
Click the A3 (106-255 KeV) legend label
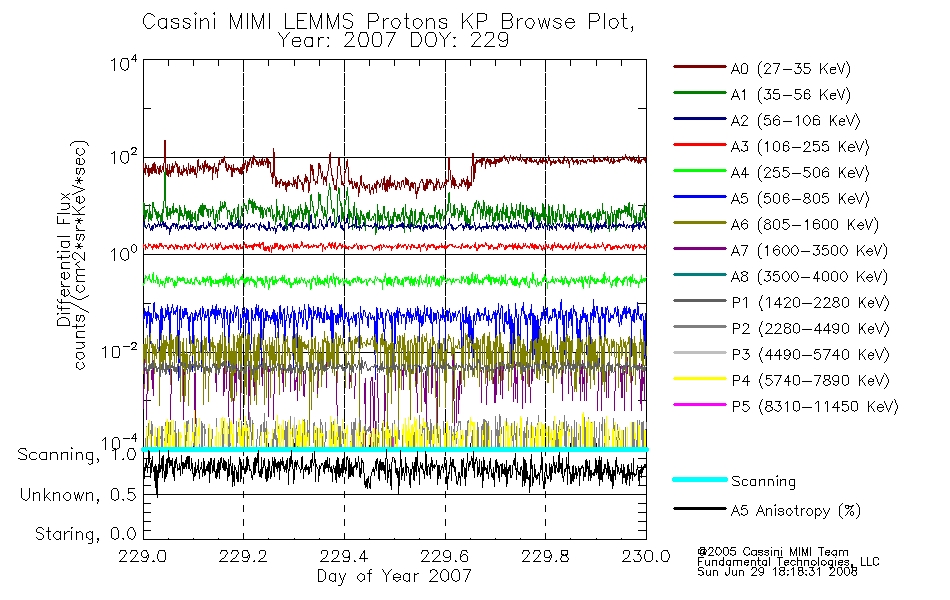point(800,147)
